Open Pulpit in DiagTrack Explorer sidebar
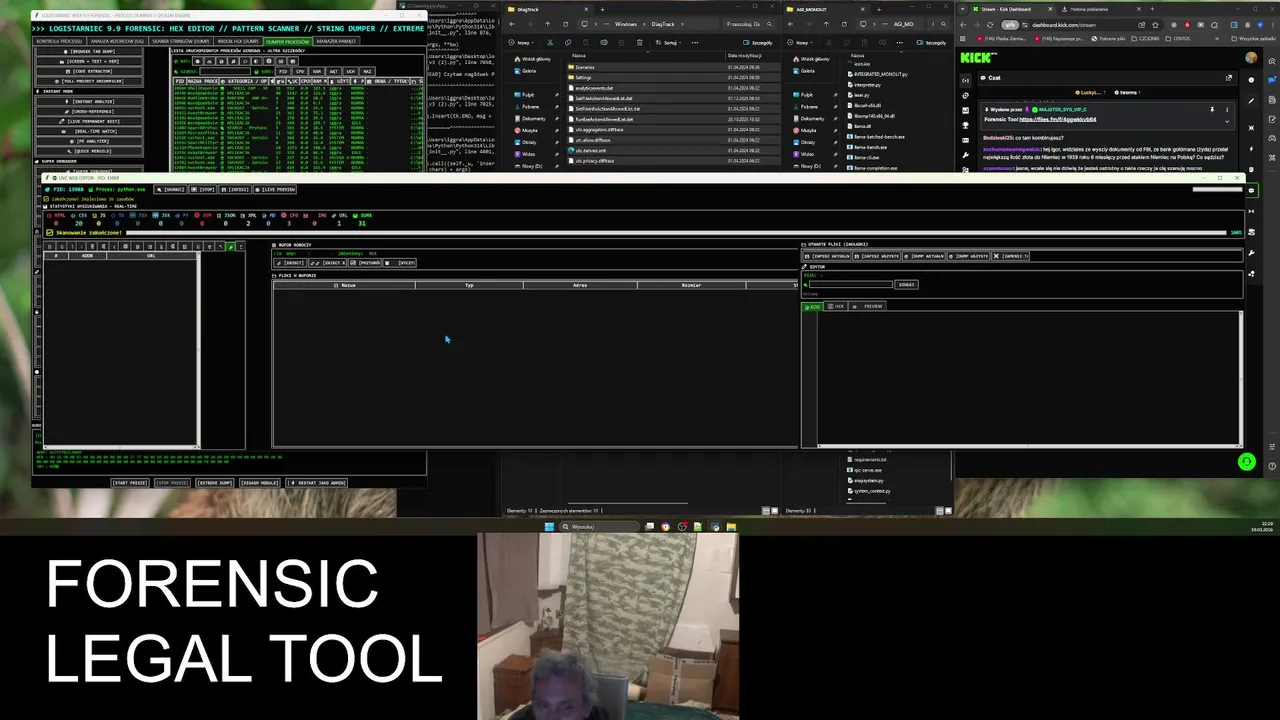 (527, 95)
